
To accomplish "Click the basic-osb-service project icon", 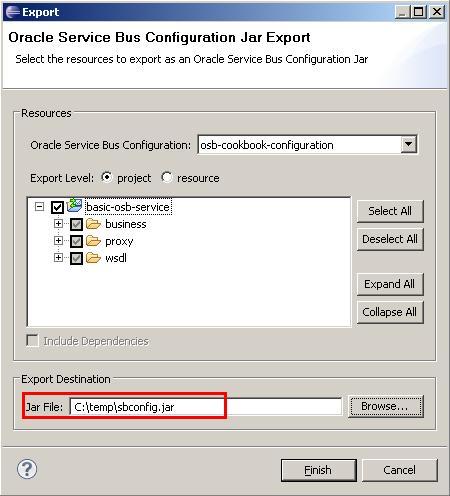I will tap(74, 205).
